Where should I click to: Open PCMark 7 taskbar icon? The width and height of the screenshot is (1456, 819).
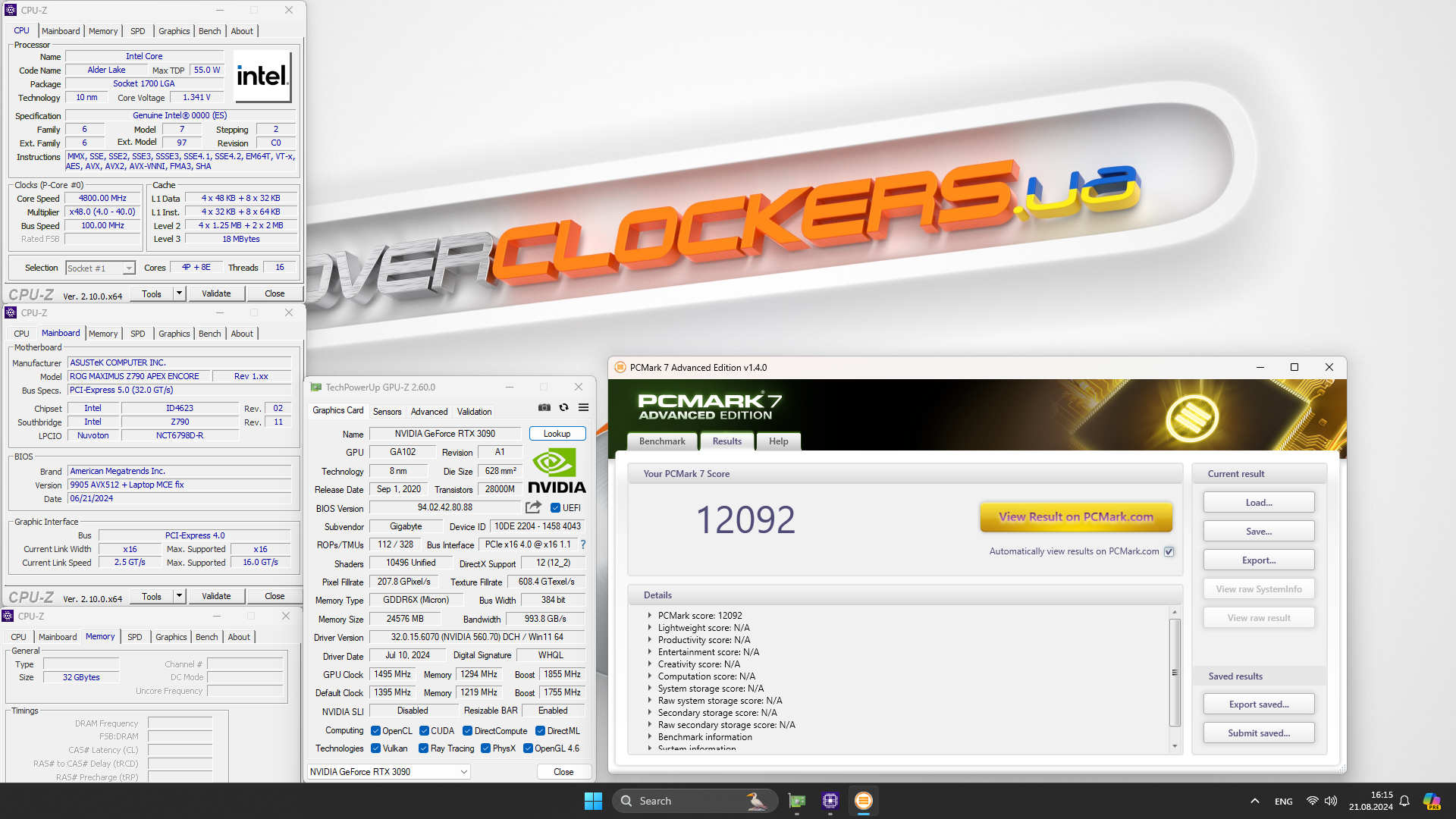click(864, 801)
